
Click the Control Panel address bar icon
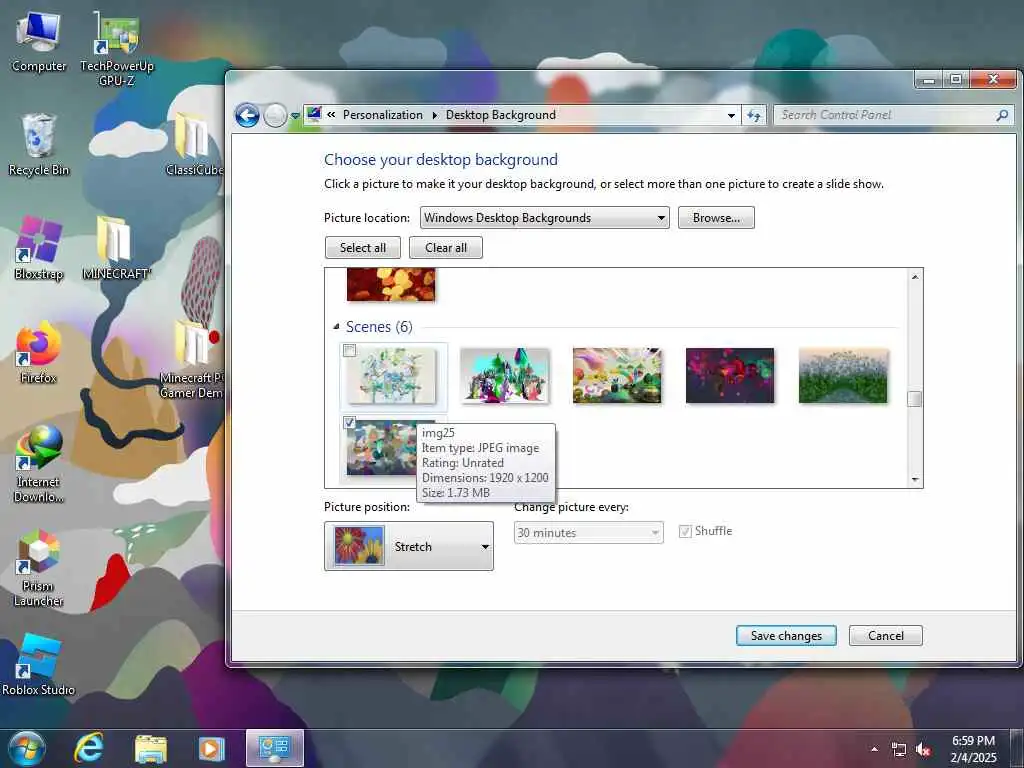click(314, 114)
